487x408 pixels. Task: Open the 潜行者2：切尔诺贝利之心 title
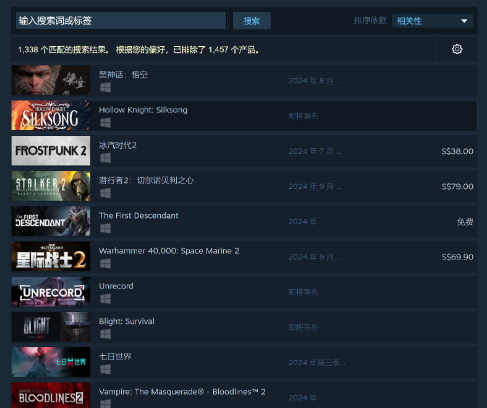pyautogui.click(x=146, y=180)
